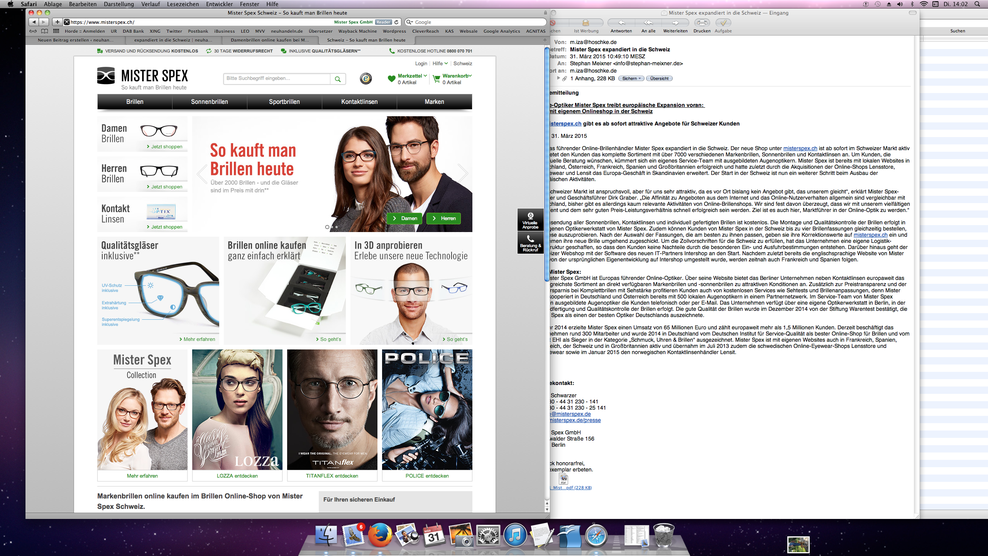
Task: Click the green Damen button on banner
Action: click(x=405, y=218)
